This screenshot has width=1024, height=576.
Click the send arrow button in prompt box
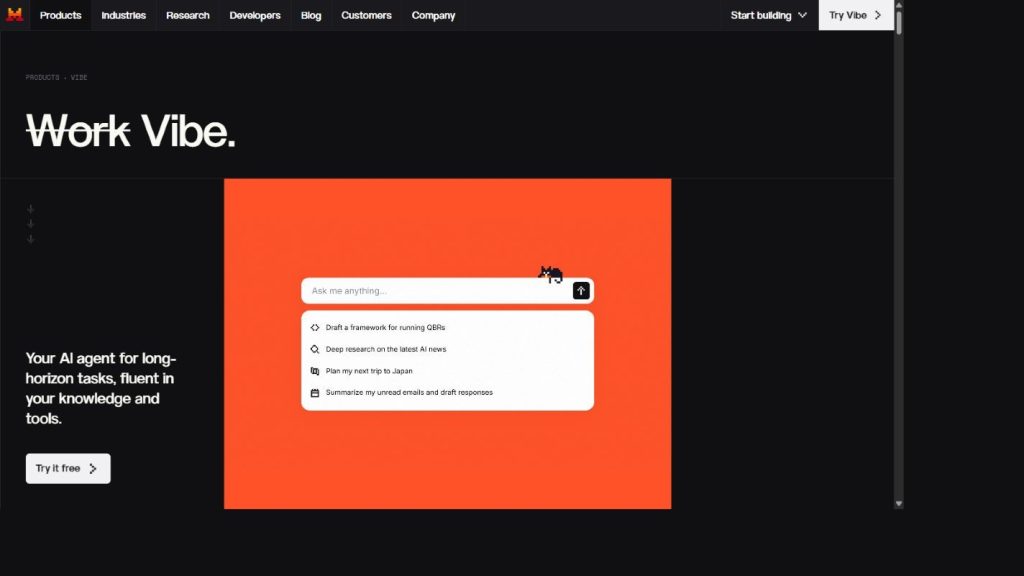point(581,291)
